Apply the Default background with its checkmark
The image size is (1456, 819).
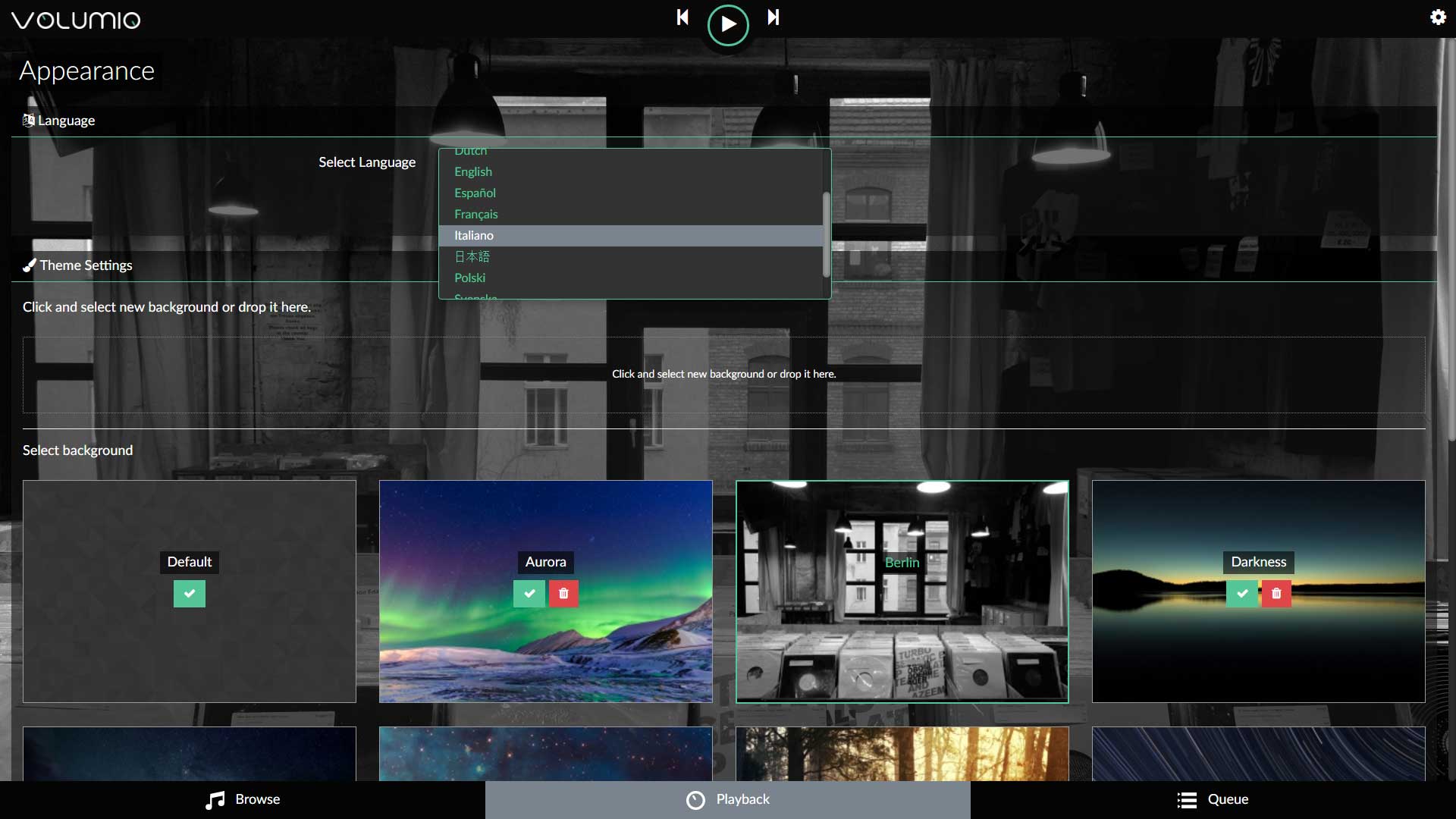click(189, 594)
